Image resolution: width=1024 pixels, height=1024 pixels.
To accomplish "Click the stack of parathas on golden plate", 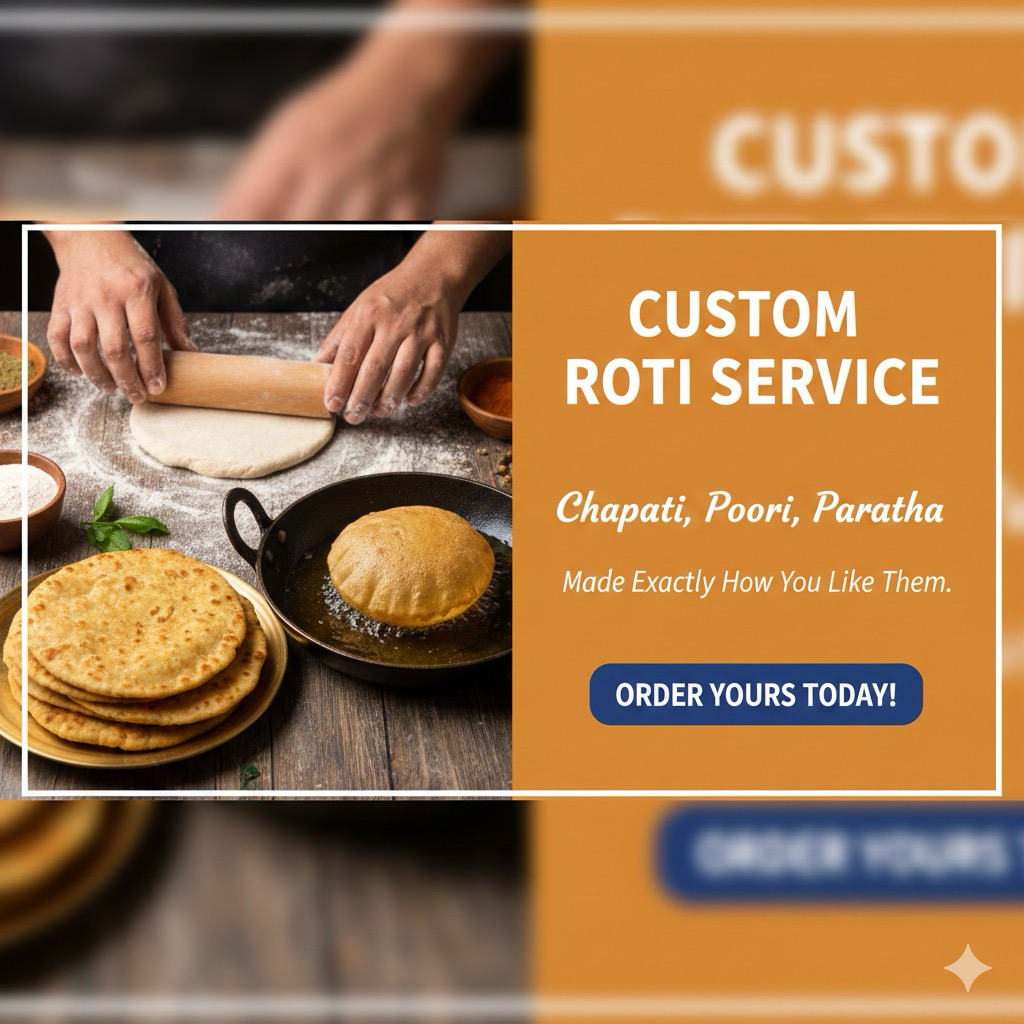I will click(134, 650).
